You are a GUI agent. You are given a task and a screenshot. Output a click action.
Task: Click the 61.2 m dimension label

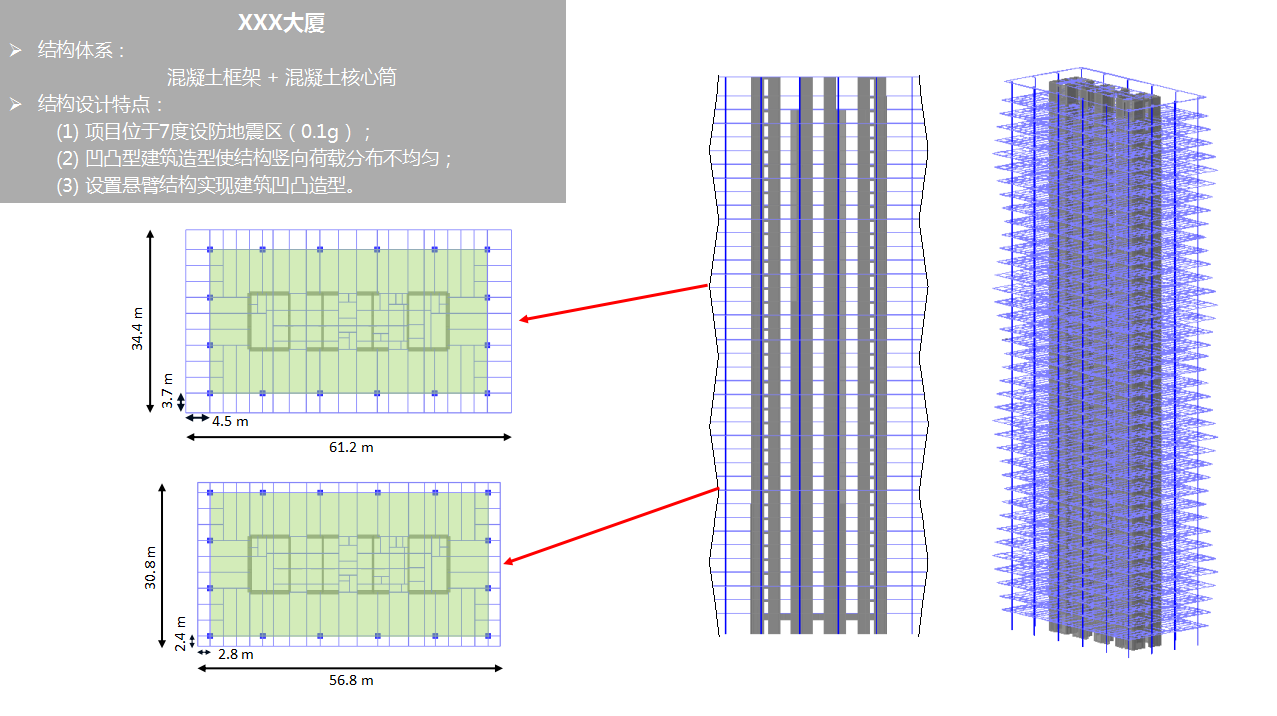coord(351,447)
